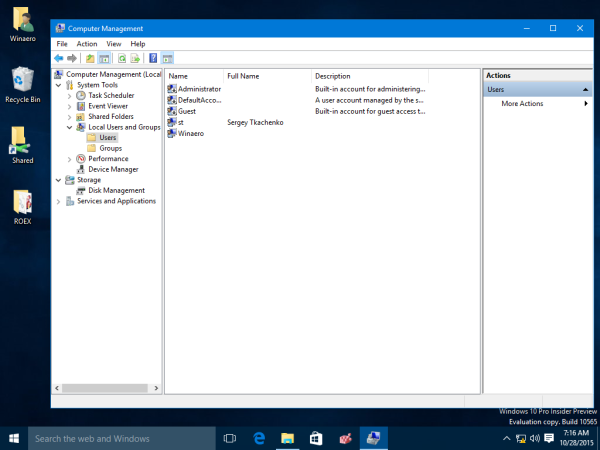
Task: Click the Back arrow toolbar icon
Action: (x=59, y=58)
